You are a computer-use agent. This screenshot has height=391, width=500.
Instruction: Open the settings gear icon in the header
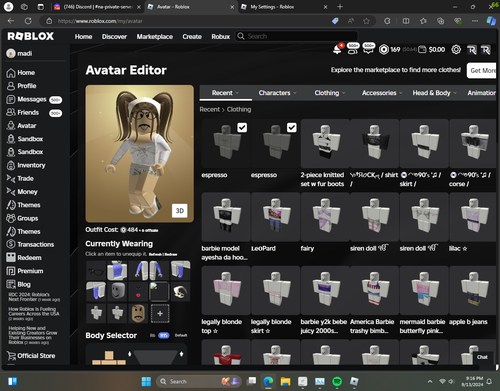[456, 50]
